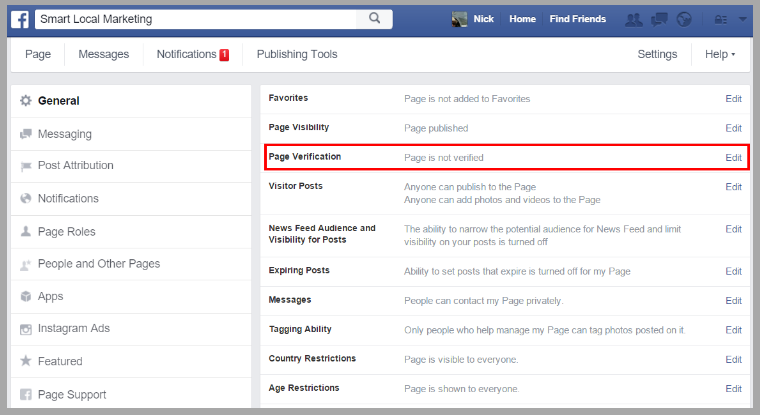Click the Facebook logo icon
This screenshot has height=415, width=760.
[20, 19]
